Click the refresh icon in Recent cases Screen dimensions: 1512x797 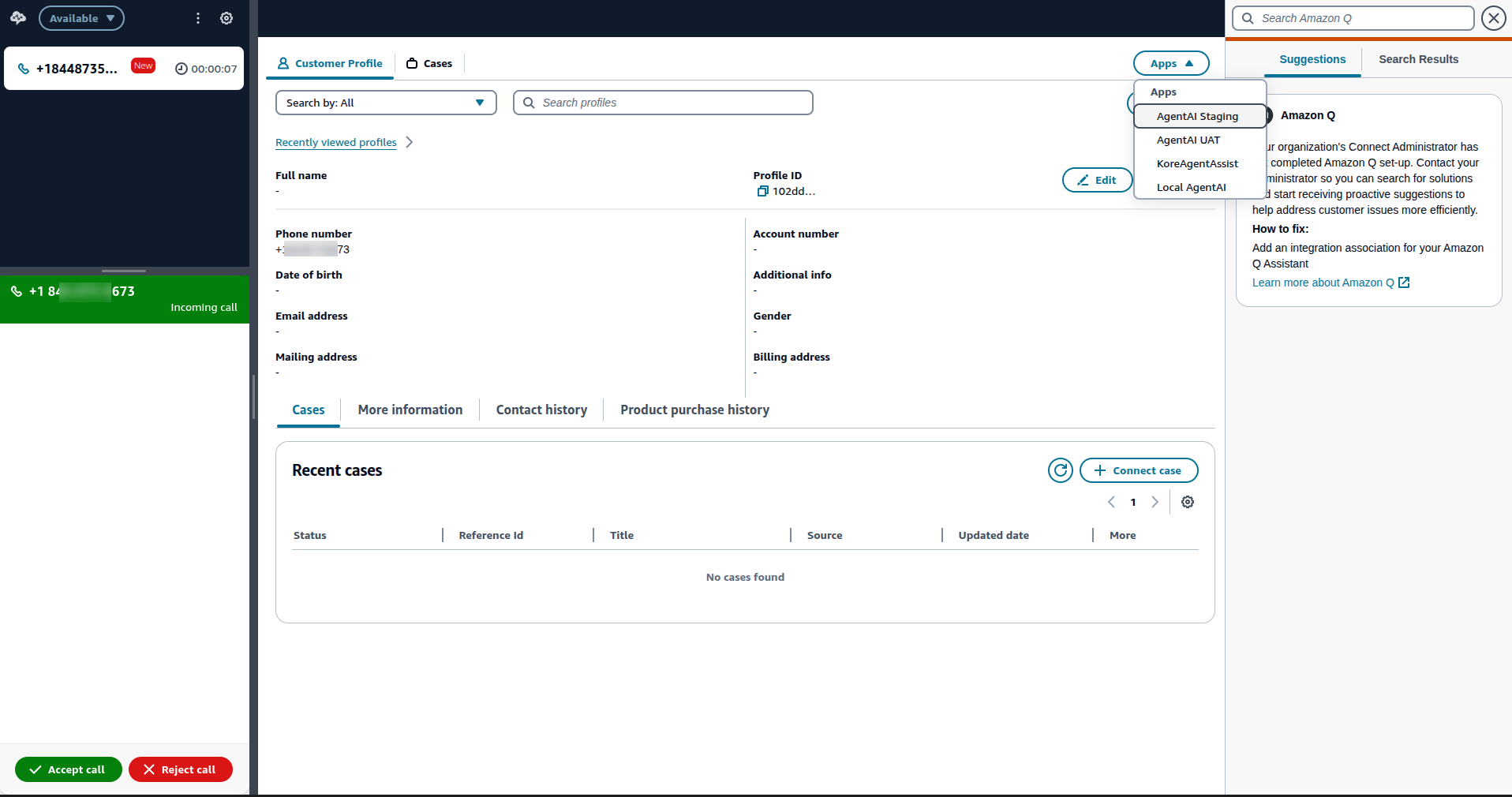1061,470
